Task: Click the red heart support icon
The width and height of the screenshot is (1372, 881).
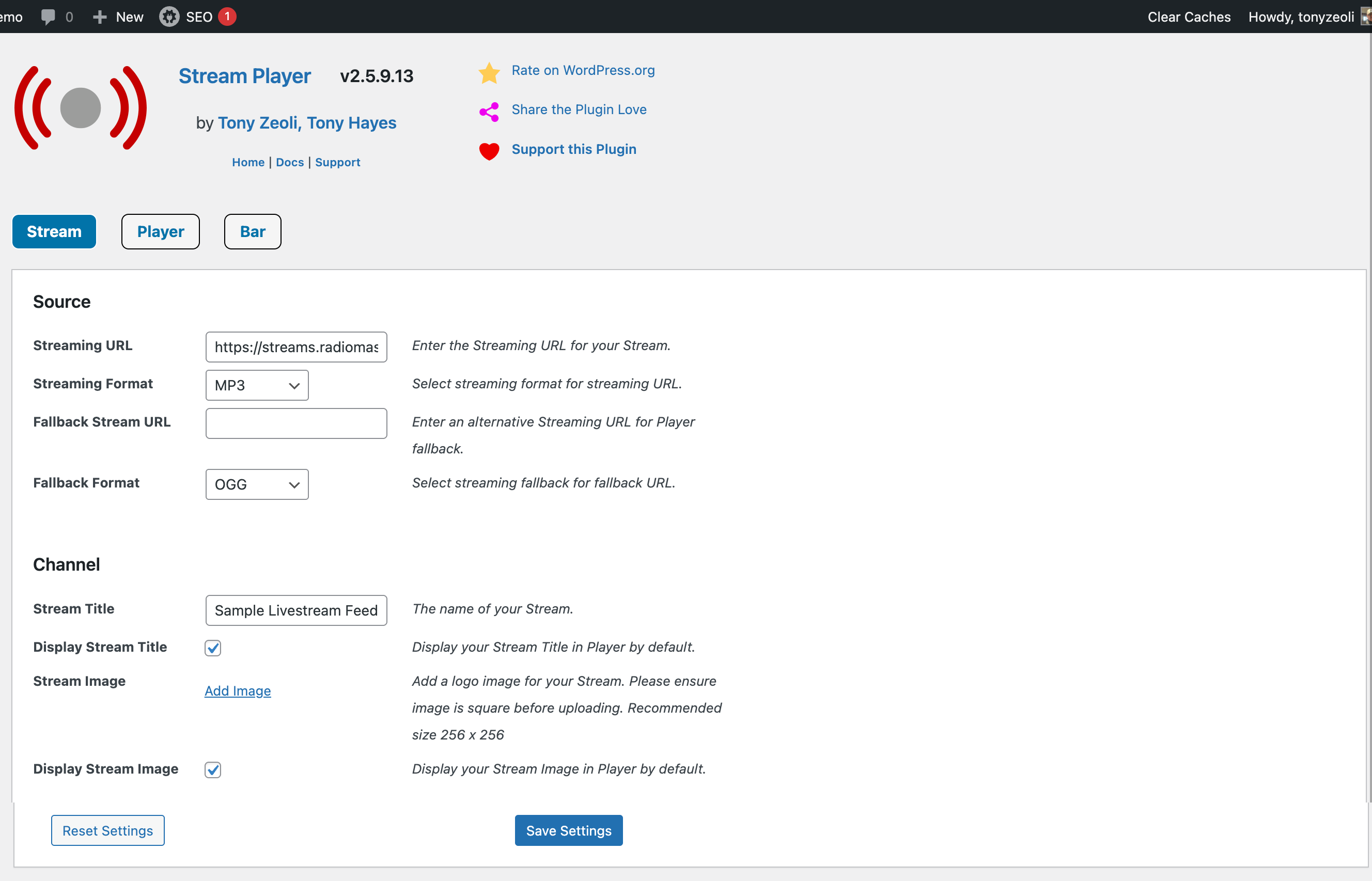Action: tap(489, 151)
